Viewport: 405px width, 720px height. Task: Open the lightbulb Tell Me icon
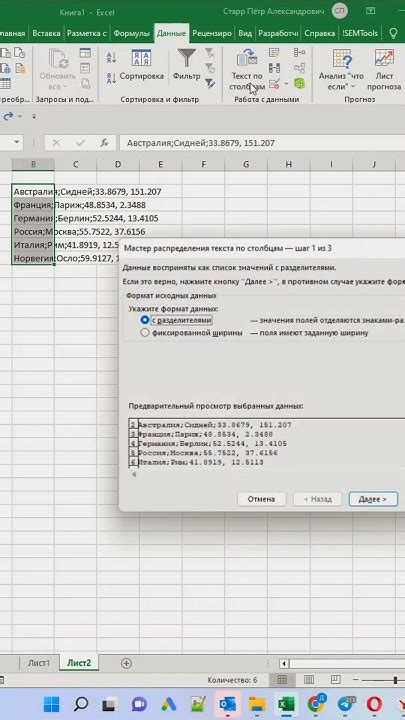393,33
